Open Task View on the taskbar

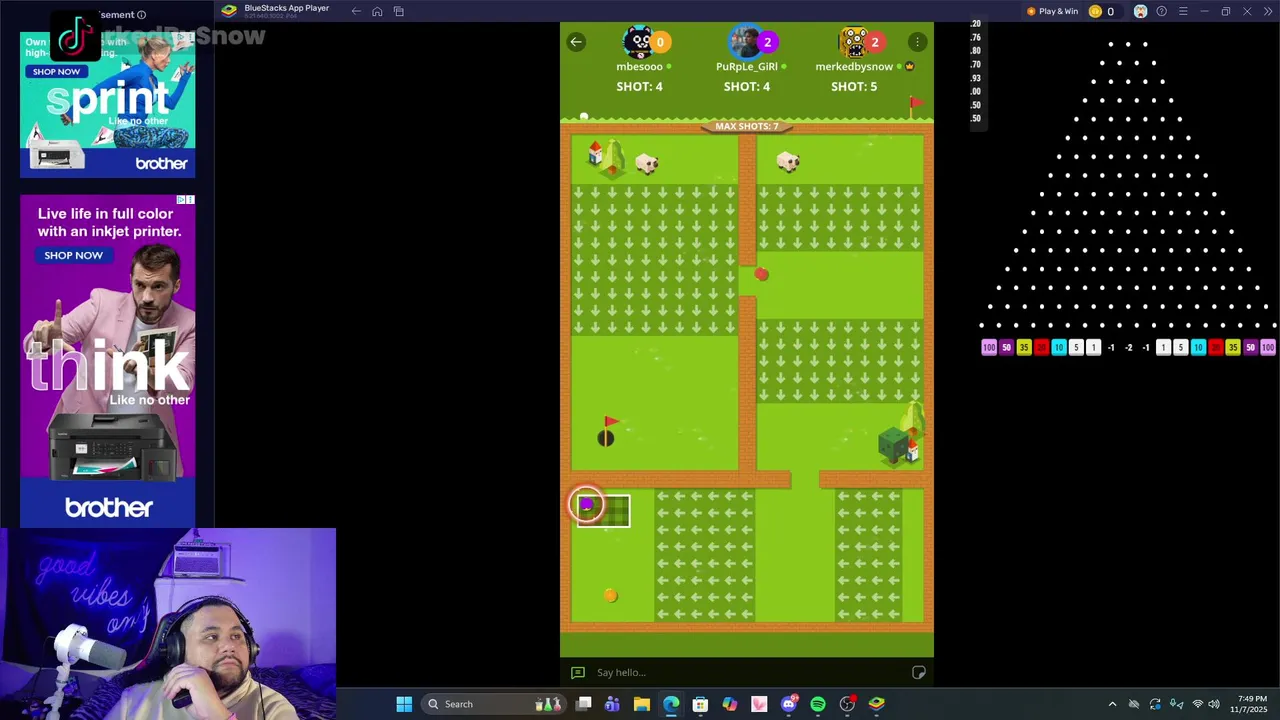pos(583,704)
